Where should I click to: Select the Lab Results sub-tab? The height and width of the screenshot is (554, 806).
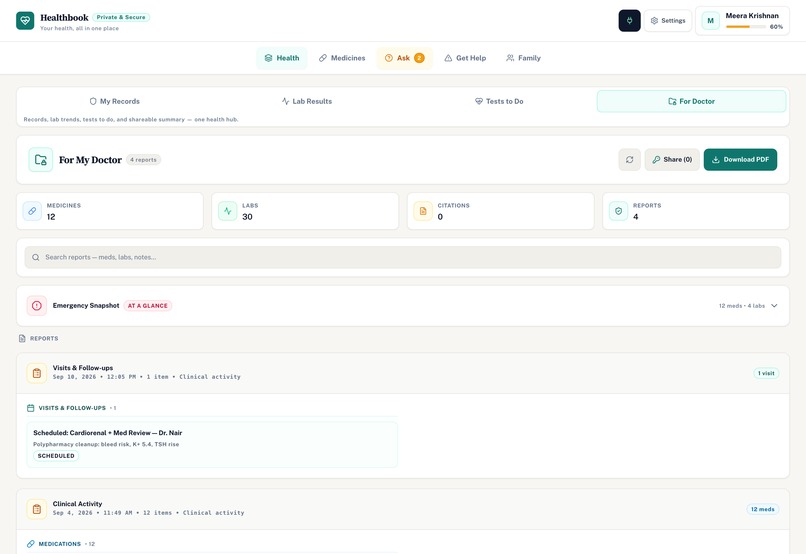coord(307,101)
